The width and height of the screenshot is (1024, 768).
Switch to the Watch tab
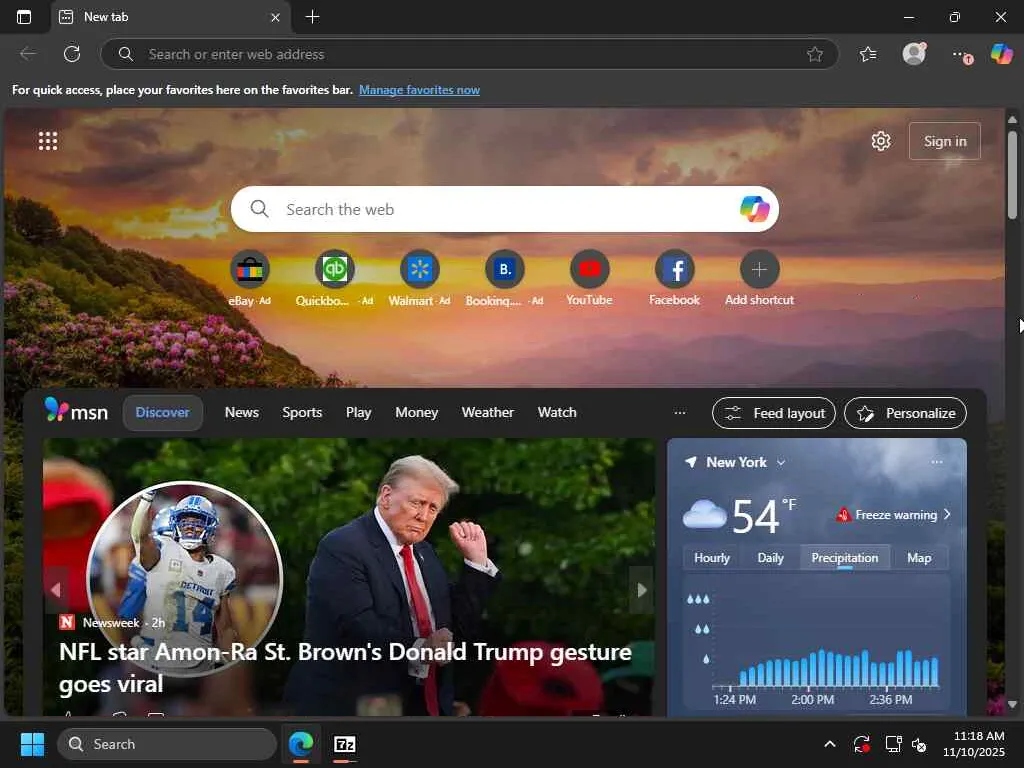[x=557, y=413]
